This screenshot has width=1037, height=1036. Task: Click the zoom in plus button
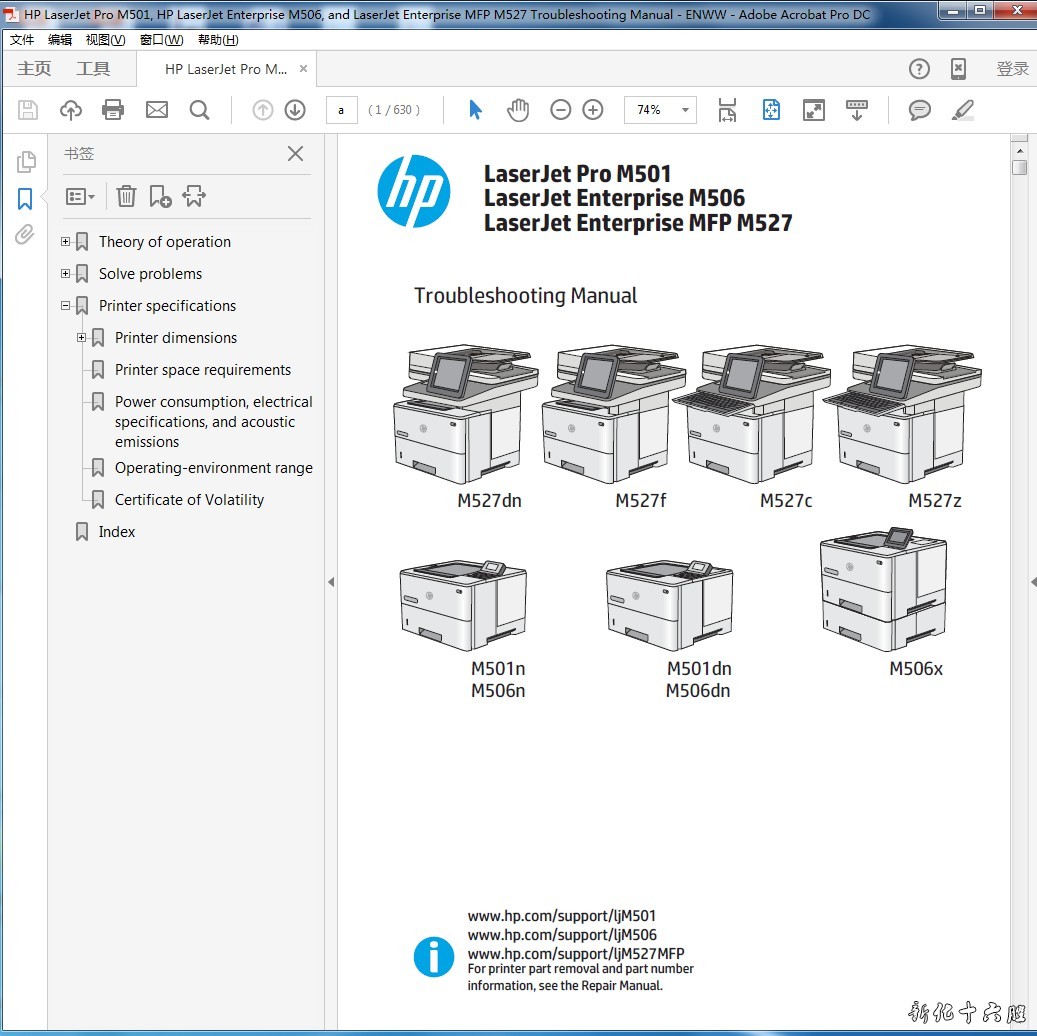(593, 110)
